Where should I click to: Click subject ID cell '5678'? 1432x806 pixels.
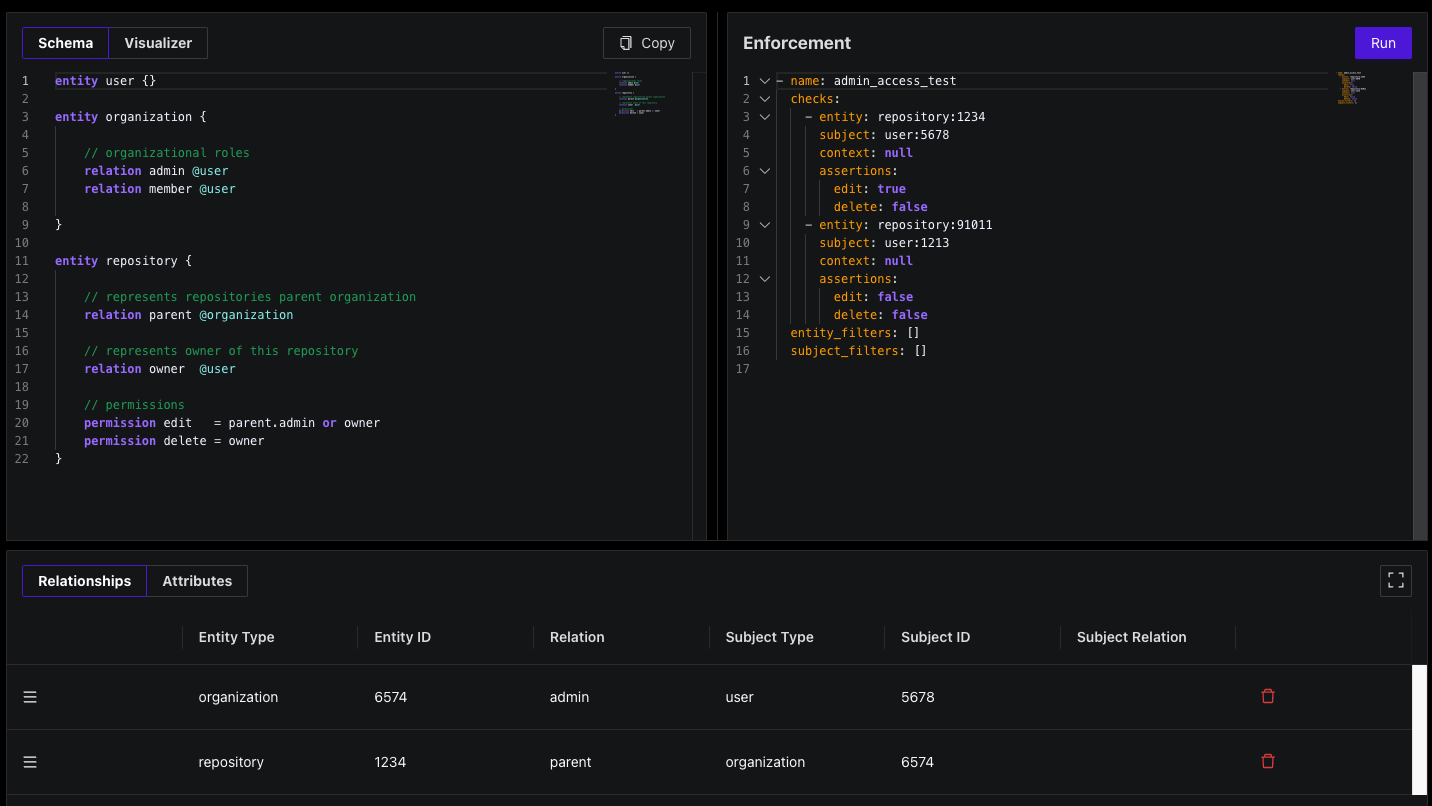[x=917, y=697]
